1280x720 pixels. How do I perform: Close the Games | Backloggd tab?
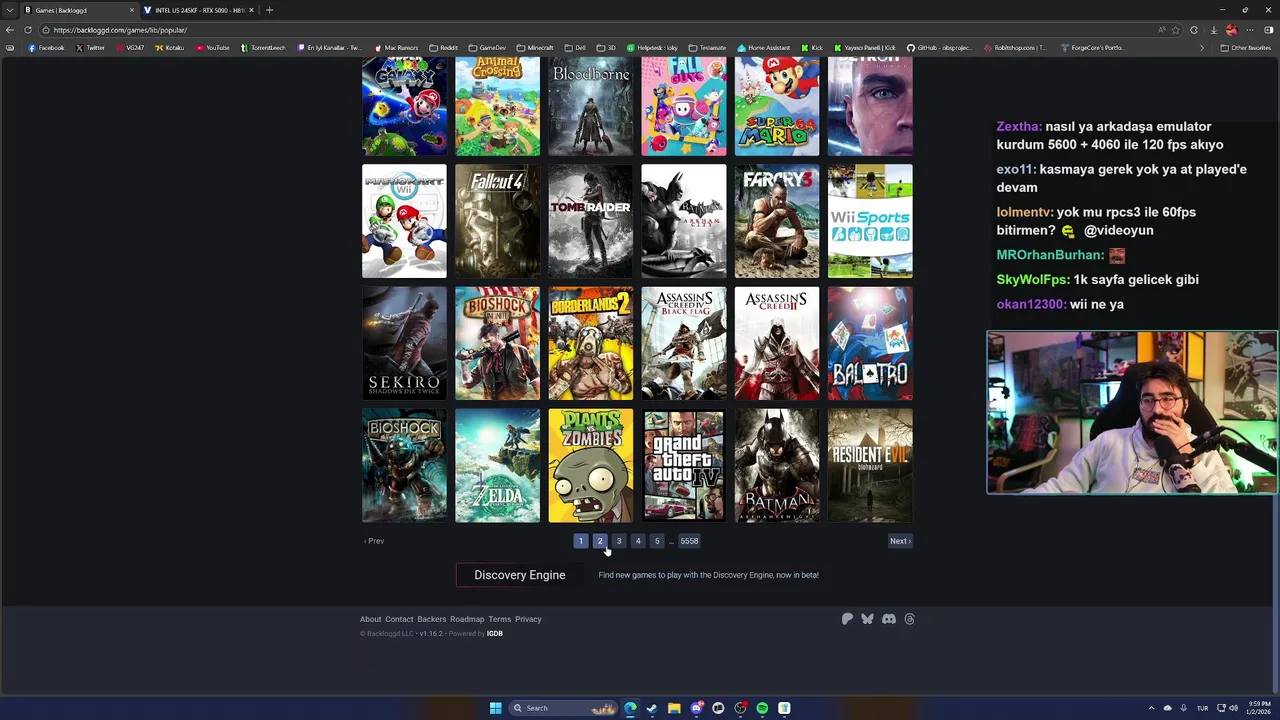click(131, 10)
